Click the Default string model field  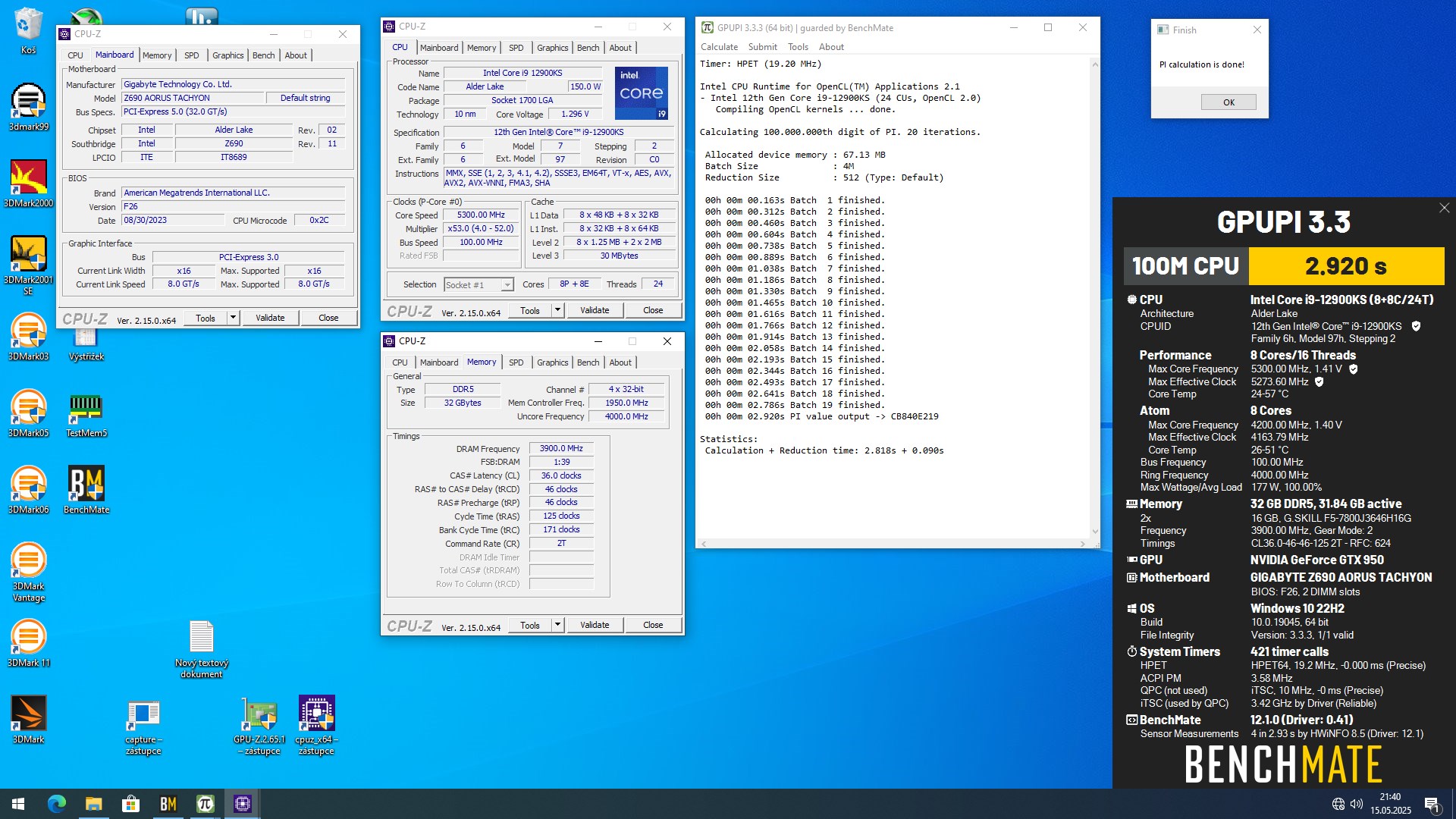coord(306,98)
